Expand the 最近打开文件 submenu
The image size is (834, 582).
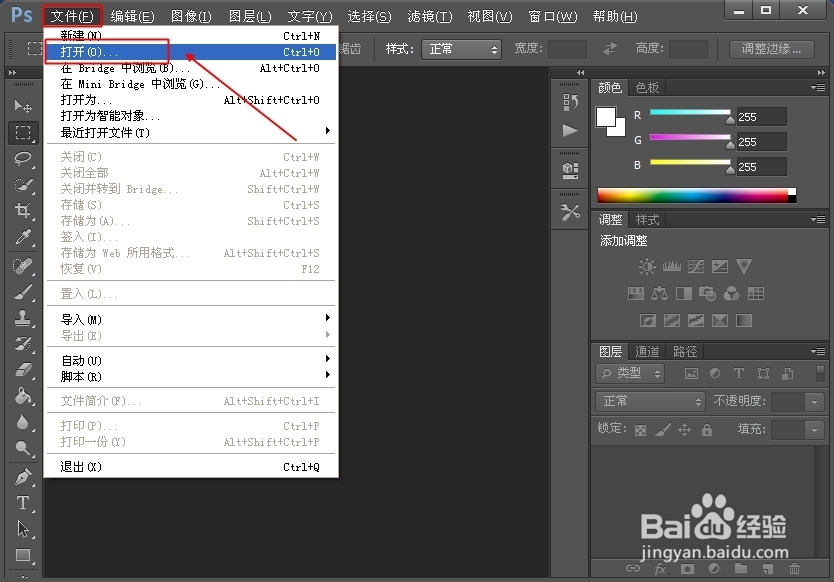click(190, 132)
